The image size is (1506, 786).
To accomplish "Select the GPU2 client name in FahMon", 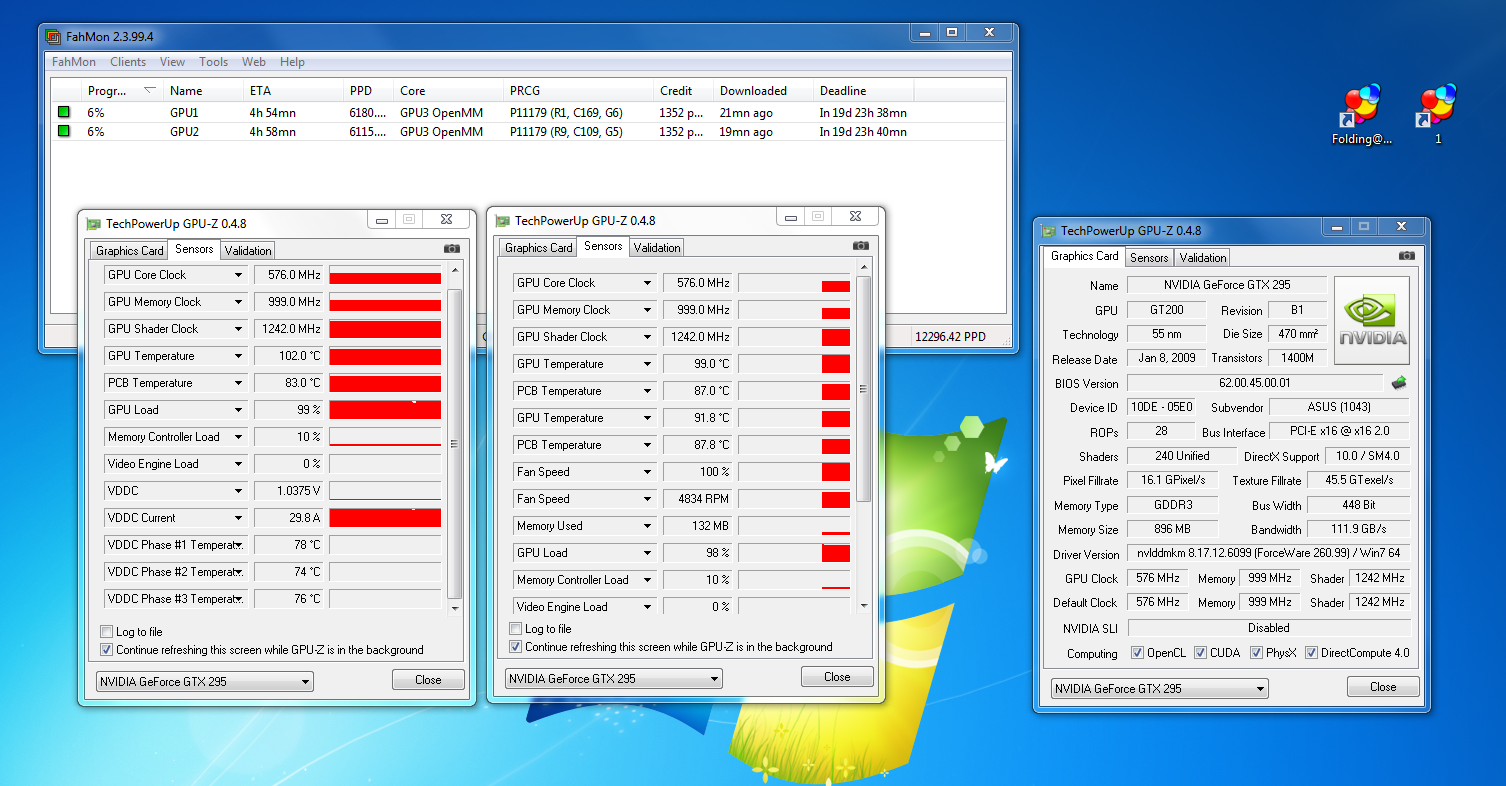I will (184, 132).
